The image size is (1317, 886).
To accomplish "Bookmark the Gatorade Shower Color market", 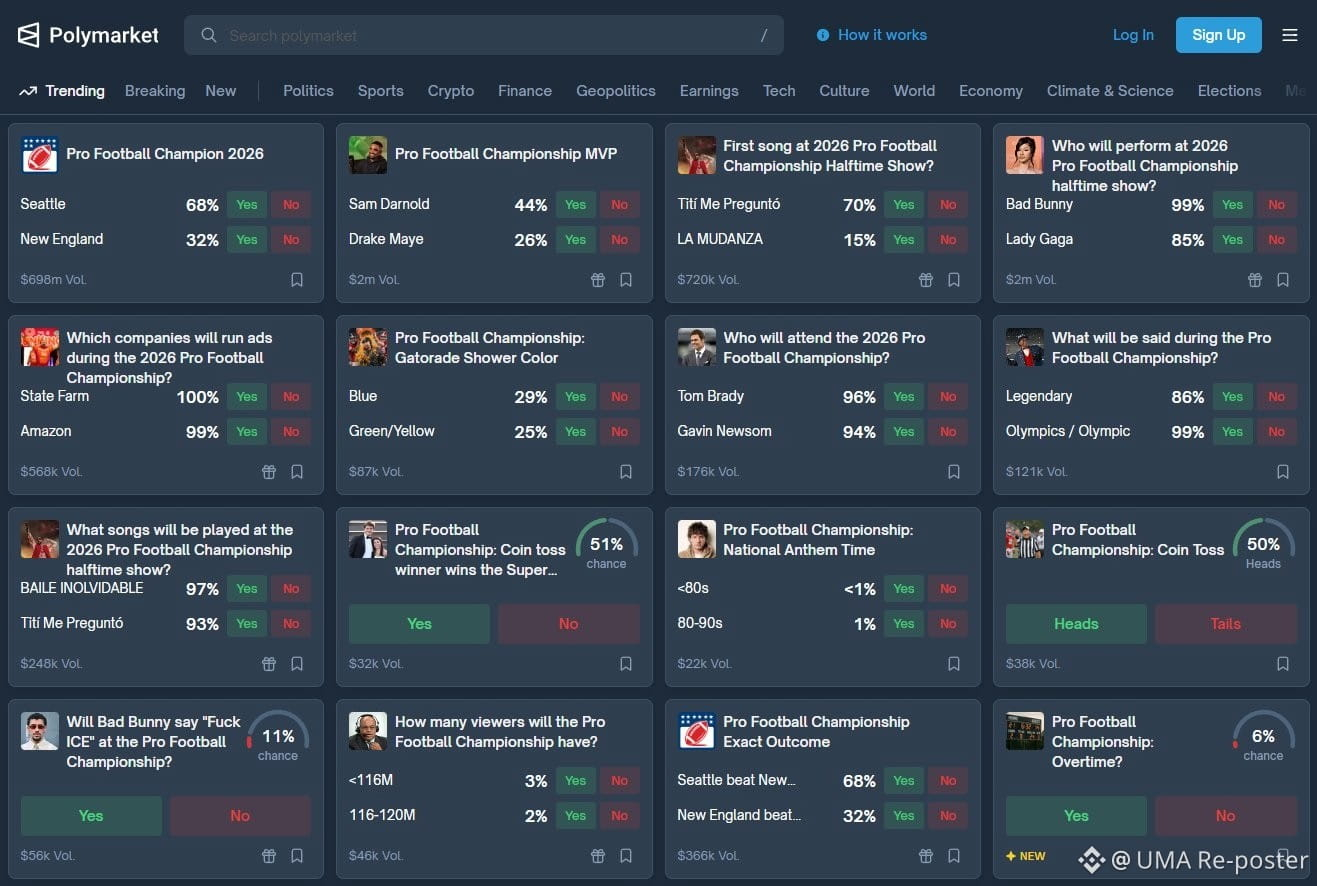I will pyautogui.click(x=626, y=472).
